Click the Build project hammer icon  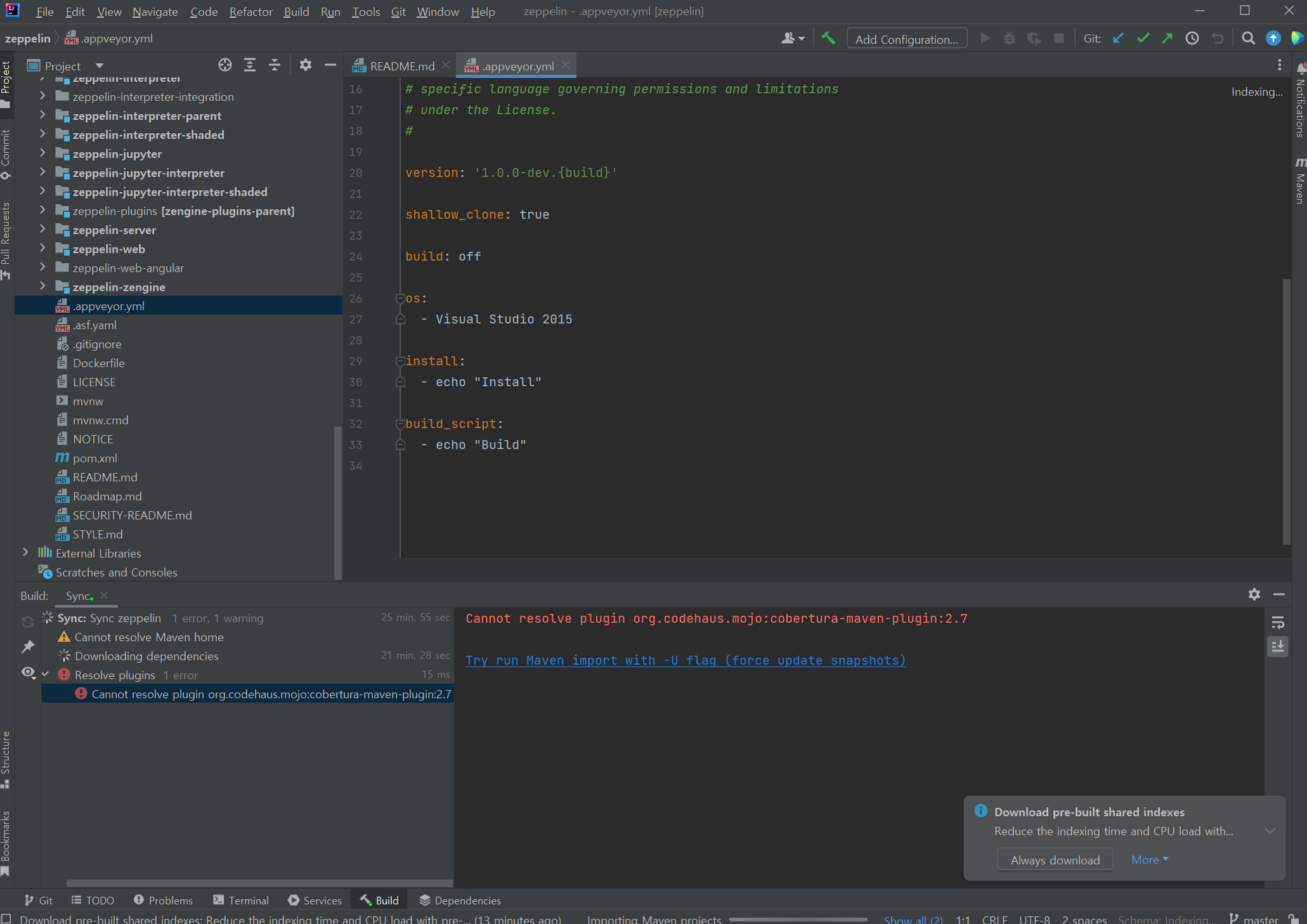point(828,39)
